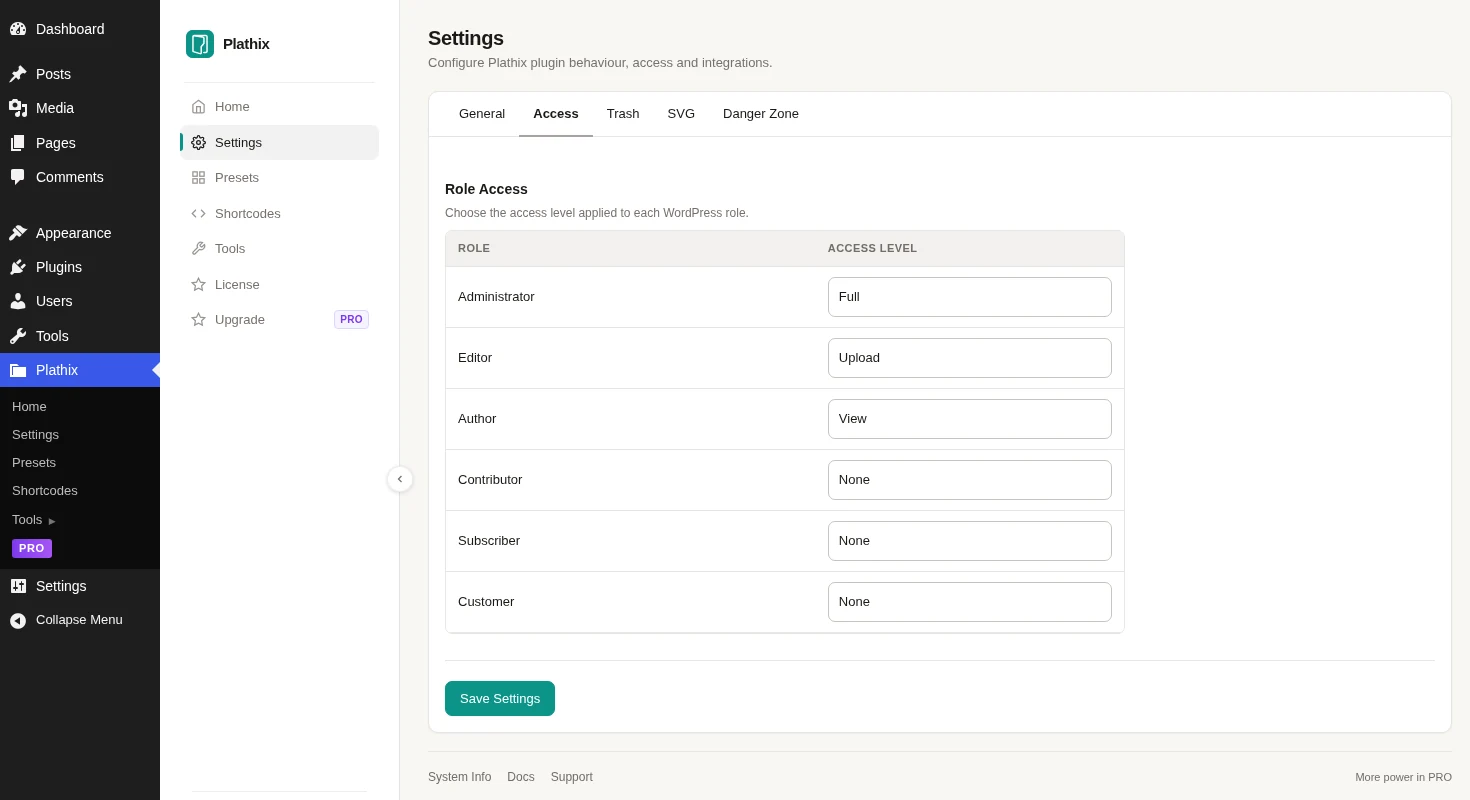Select the Access tab
This screenshot has width=1470, height=800.
pyautogui.click(x=556, y=114)
